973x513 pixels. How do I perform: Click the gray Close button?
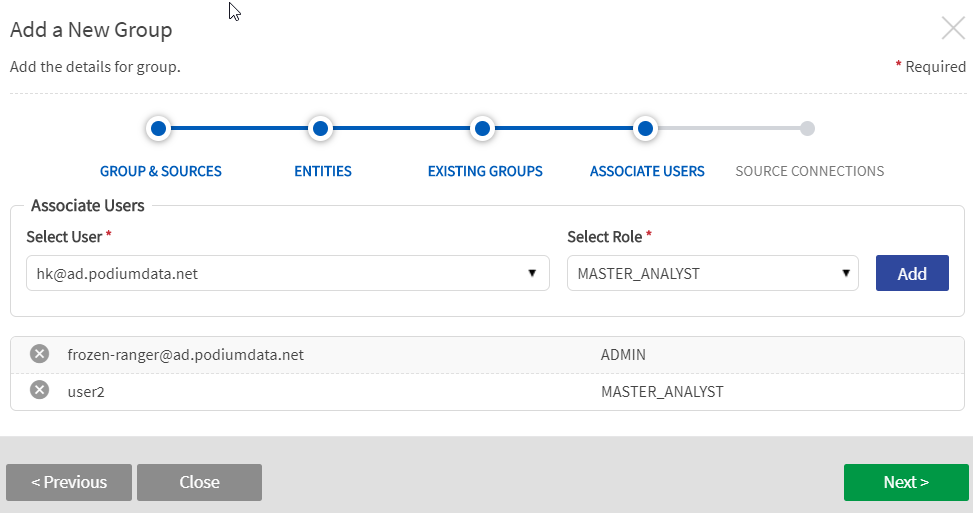199,482
